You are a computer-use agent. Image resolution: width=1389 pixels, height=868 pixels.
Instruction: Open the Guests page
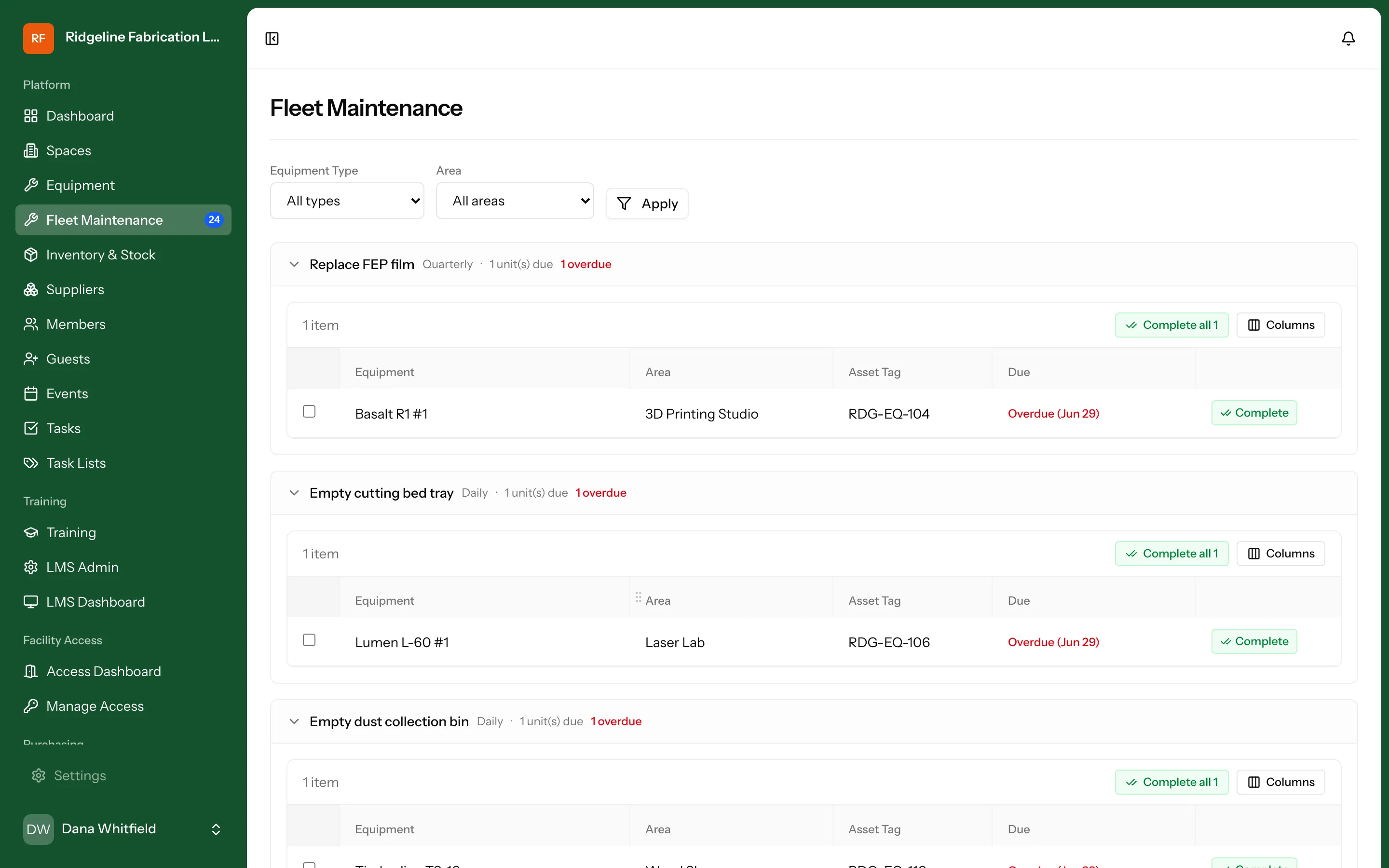pyautogui.click(x=123, y=359)
